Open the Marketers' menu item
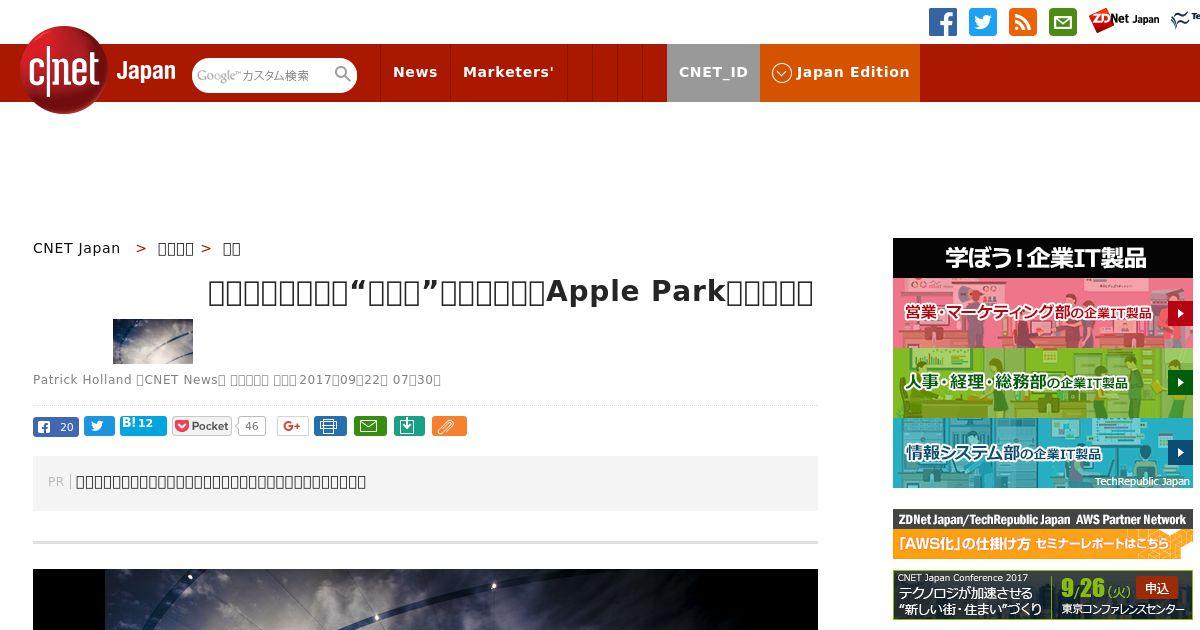 point(508,72)
